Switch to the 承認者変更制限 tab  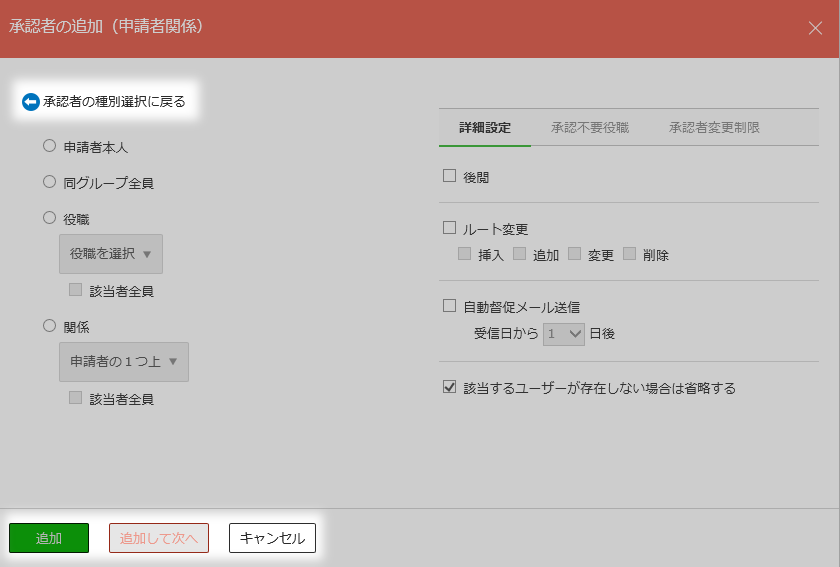click(714, 128)
